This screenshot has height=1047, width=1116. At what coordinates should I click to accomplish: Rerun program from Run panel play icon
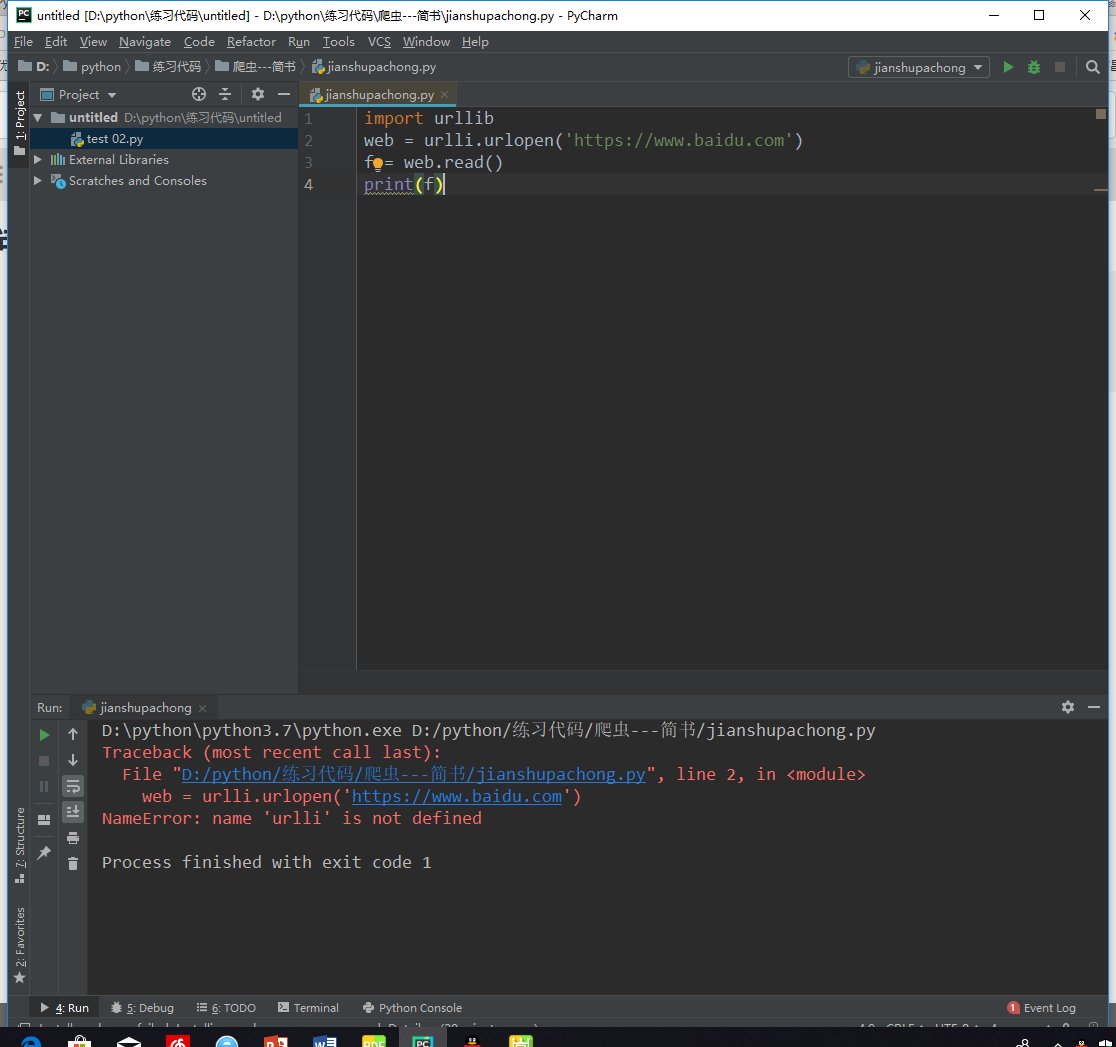44,735
